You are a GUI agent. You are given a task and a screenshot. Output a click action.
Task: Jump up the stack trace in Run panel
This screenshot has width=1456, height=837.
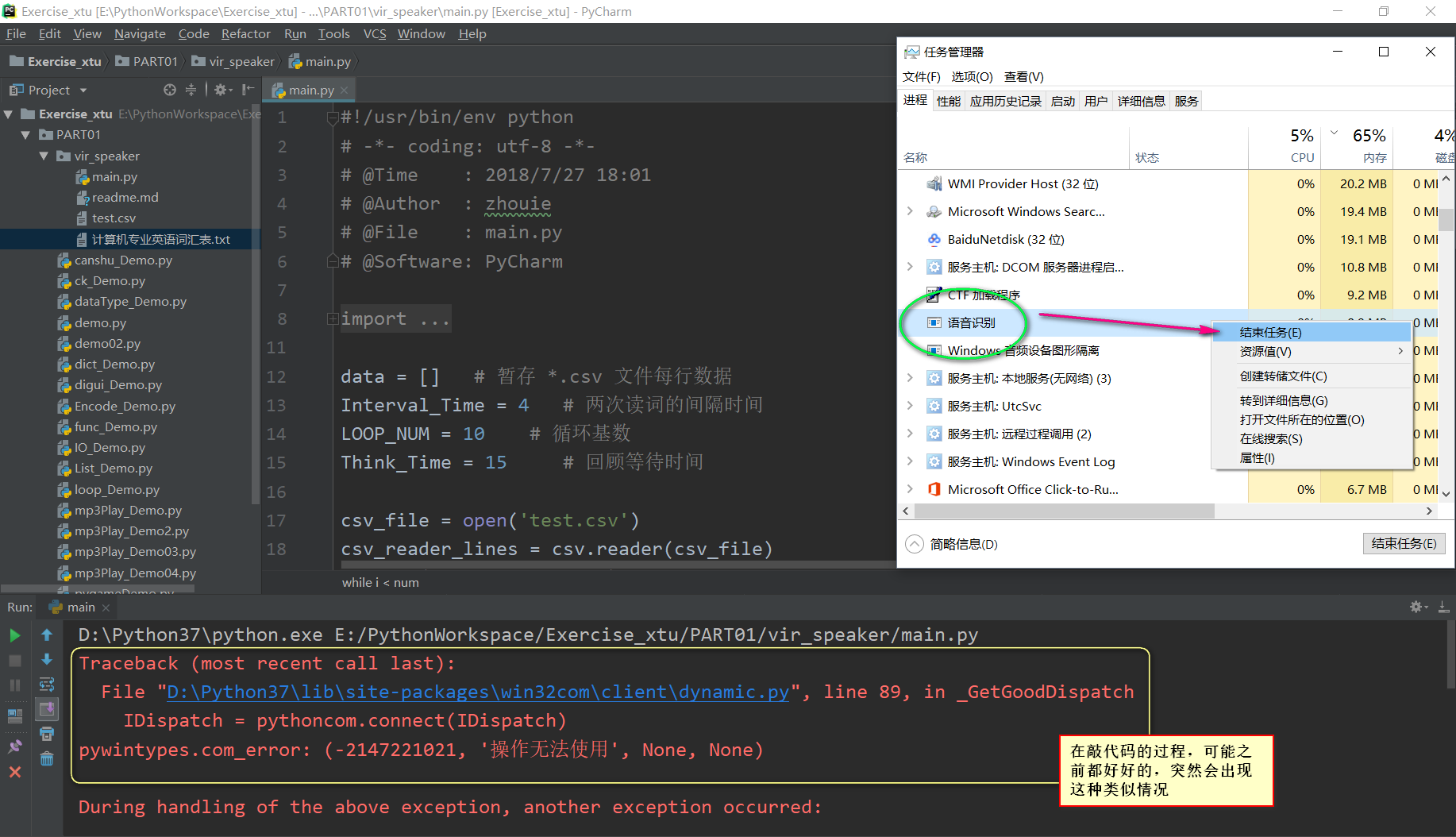click(47, 635)
